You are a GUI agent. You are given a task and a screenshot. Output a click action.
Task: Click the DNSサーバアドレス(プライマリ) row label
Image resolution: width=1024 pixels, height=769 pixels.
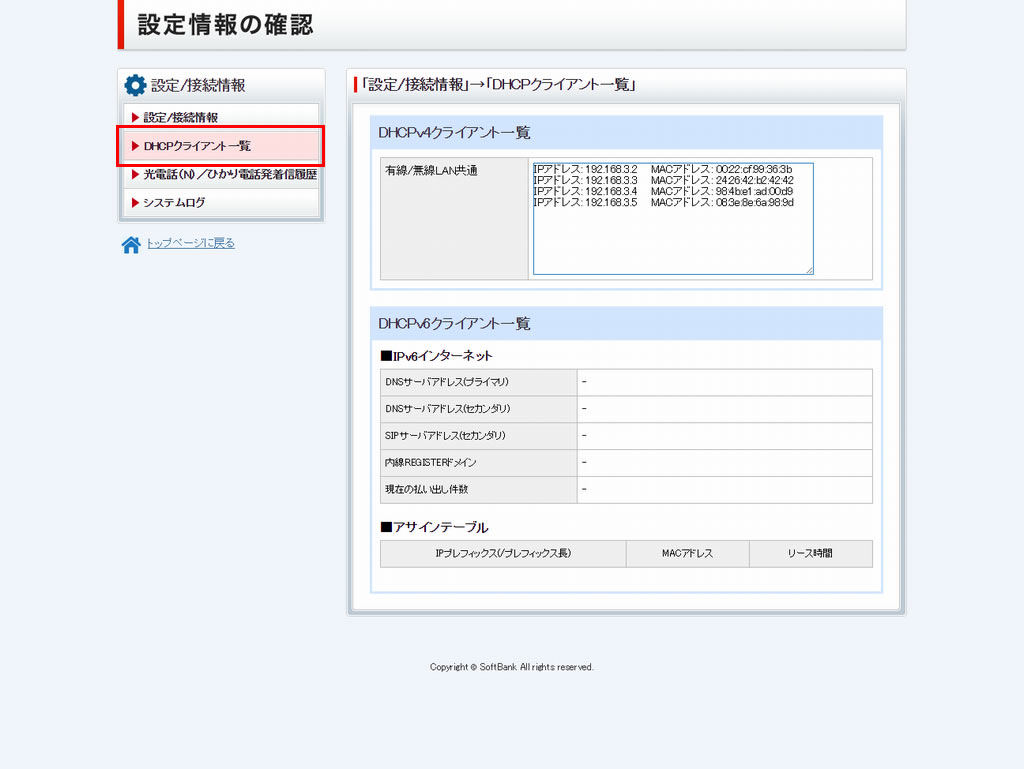click(479, 382)
